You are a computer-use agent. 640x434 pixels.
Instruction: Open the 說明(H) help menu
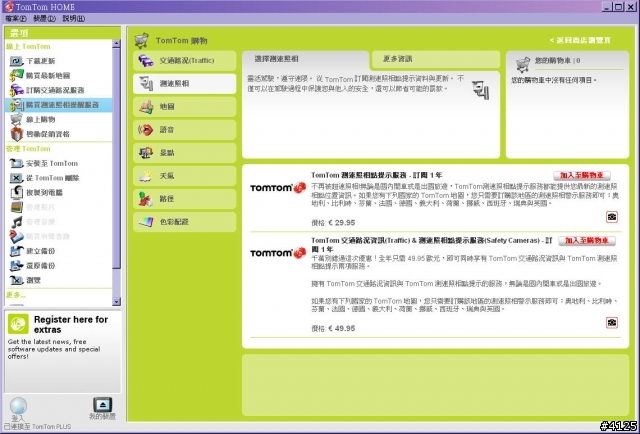[73, 18]
